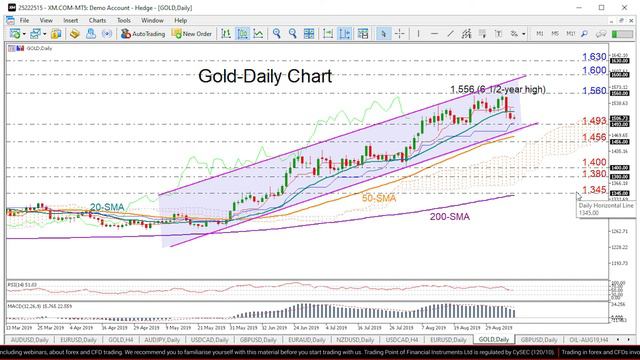Viewport: 640px width, 360px height.
Task: Switch to the EURUSD,Daily first tab
Action: 78,340
